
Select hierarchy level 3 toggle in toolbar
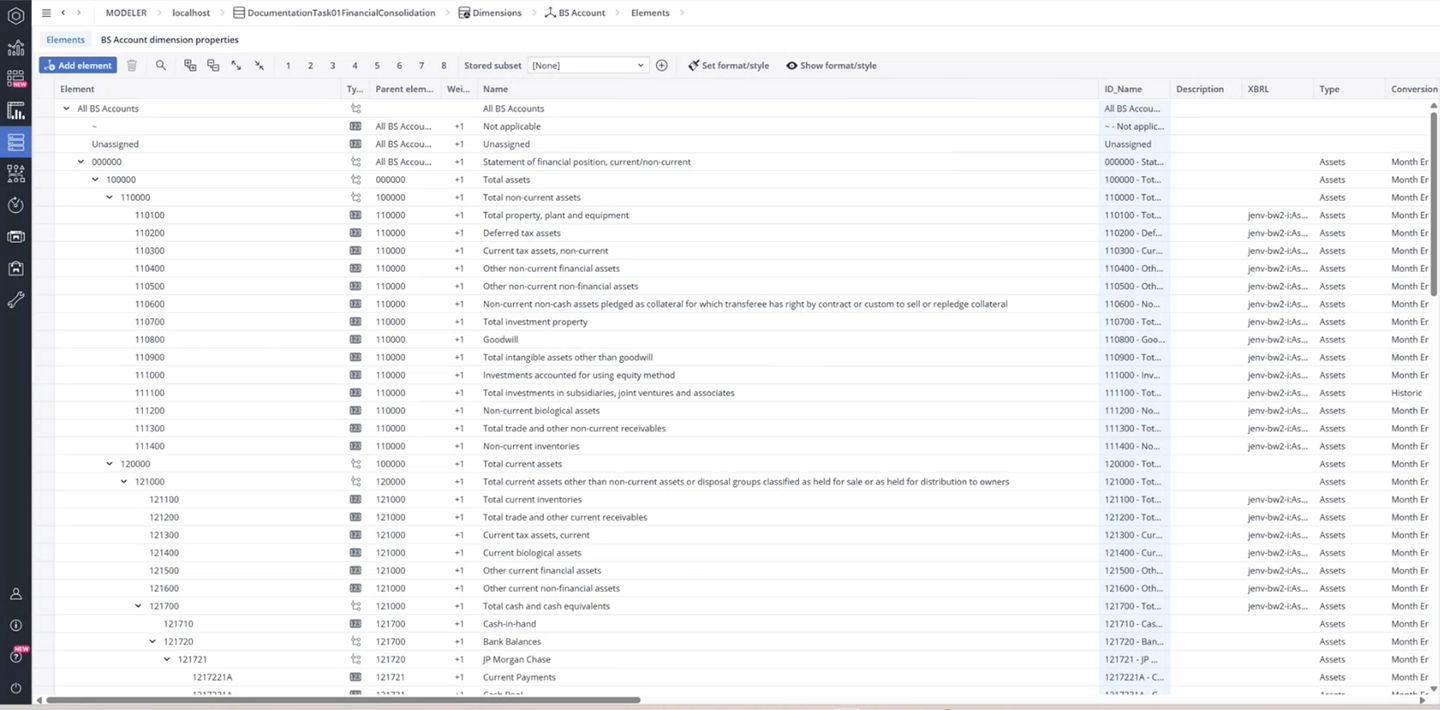[x=332, y=65]
